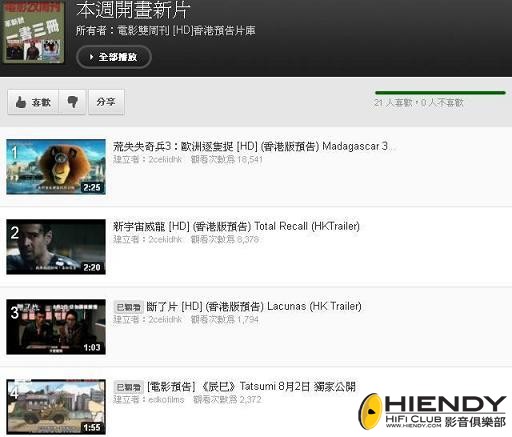Click the 本週開畫新片 playlist title
Screen dimensions: 512x437
click(133, 10)
